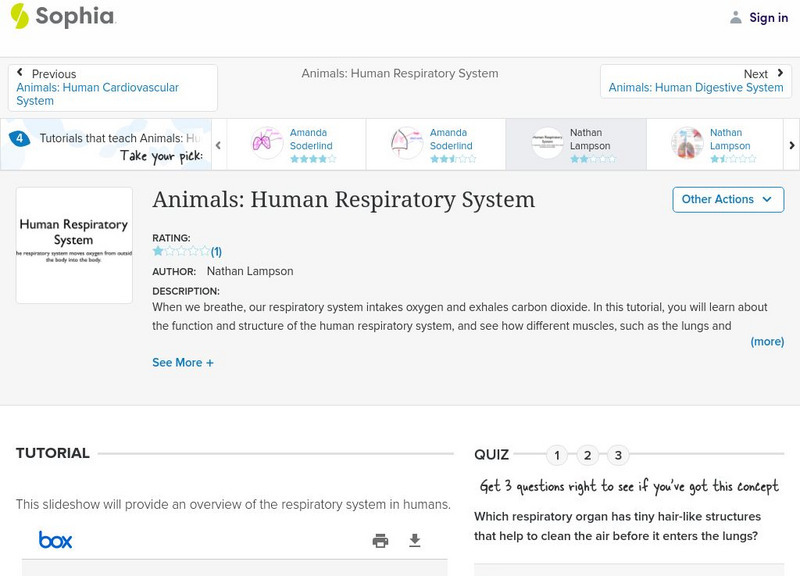The image size is (800, 576).
Task: Click the Sophia logo icon
Action: pyautogui.click(x=20, y=16)
